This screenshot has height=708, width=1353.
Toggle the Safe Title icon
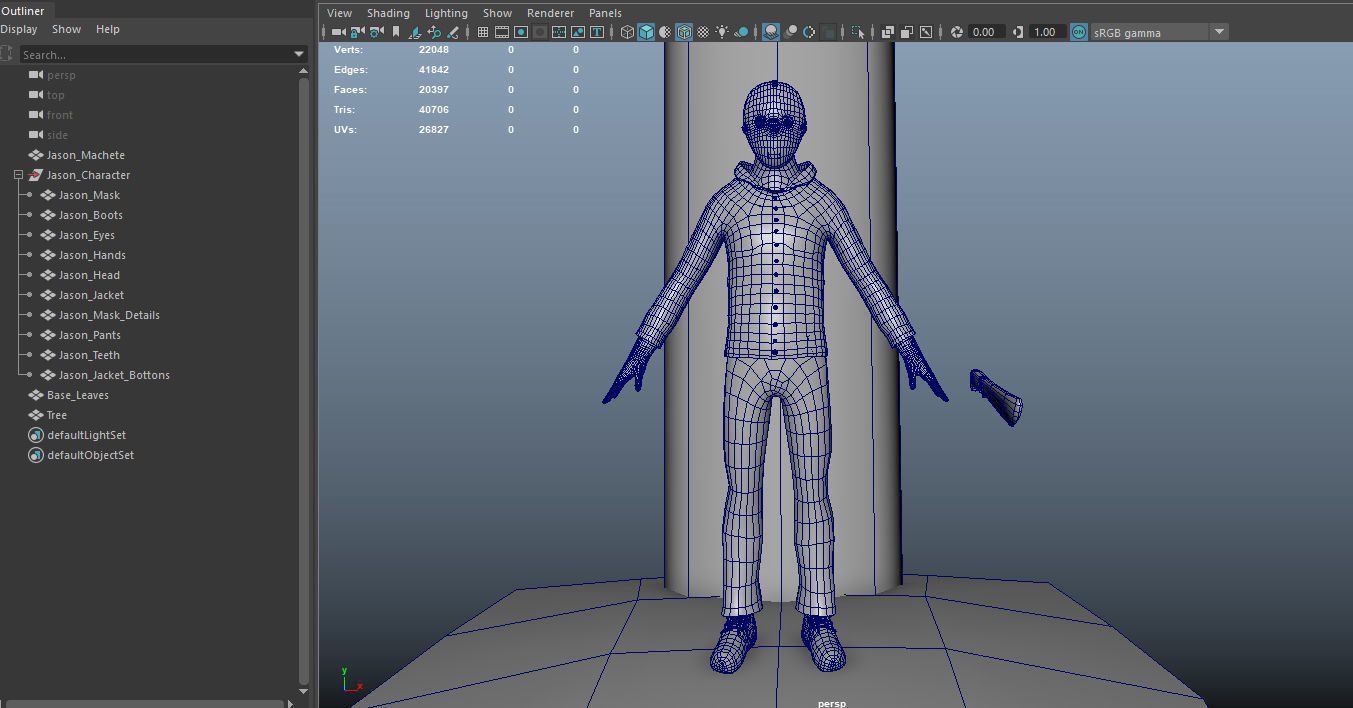[597, 32]
